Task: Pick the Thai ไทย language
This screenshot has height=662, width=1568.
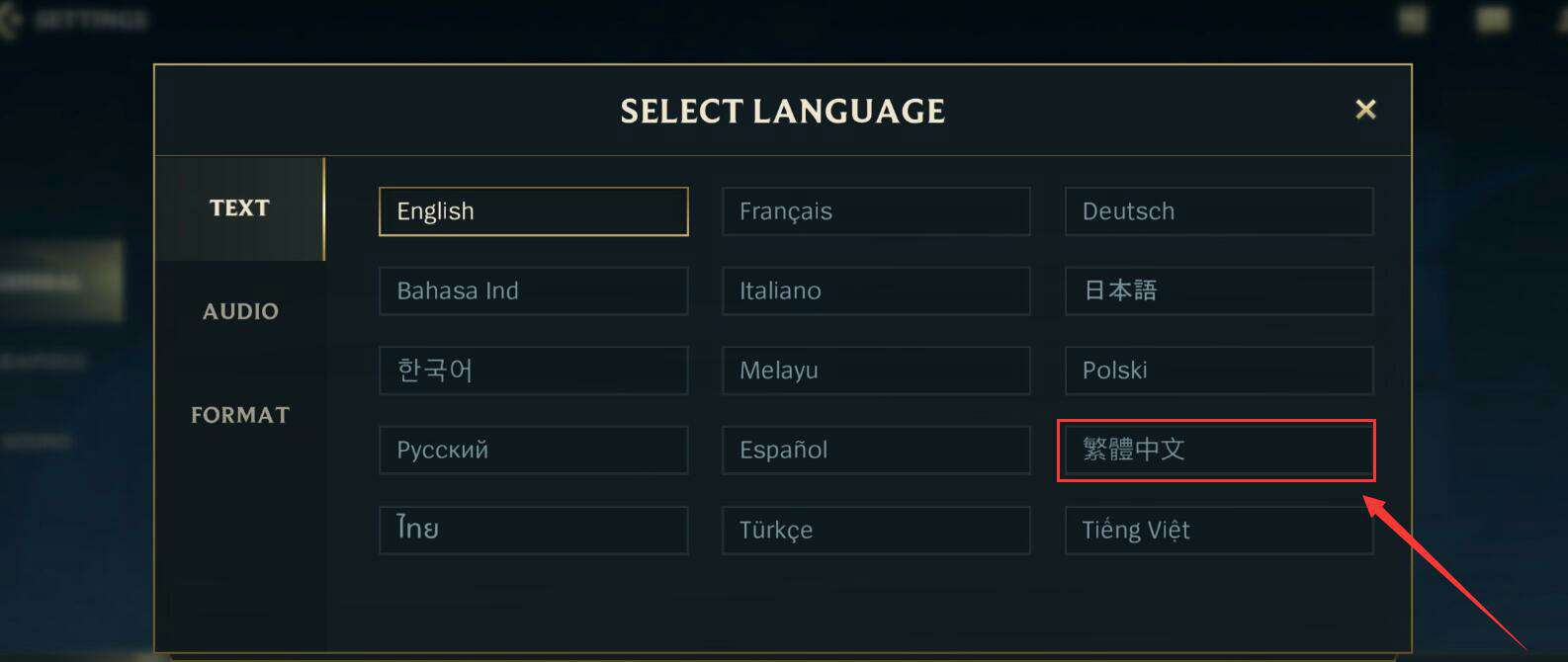Action: click(x=533, y=531)
